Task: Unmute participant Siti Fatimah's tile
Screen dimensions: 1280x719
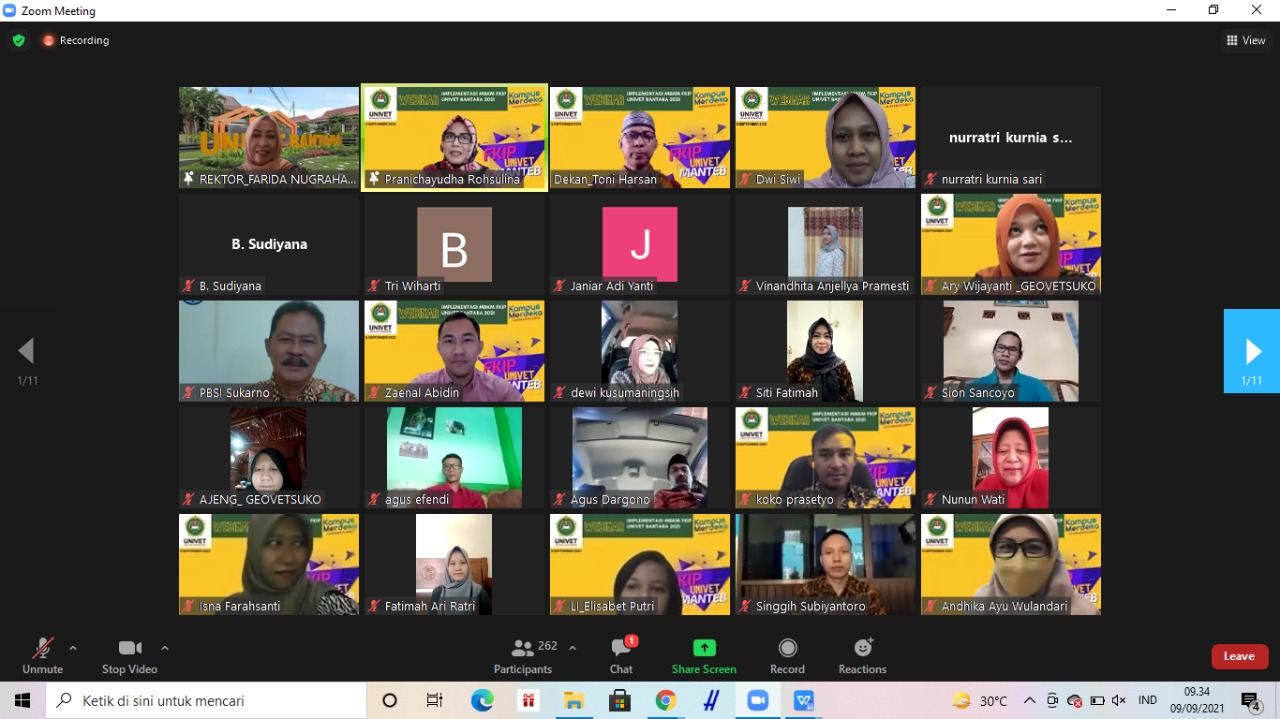Action: 744,392
